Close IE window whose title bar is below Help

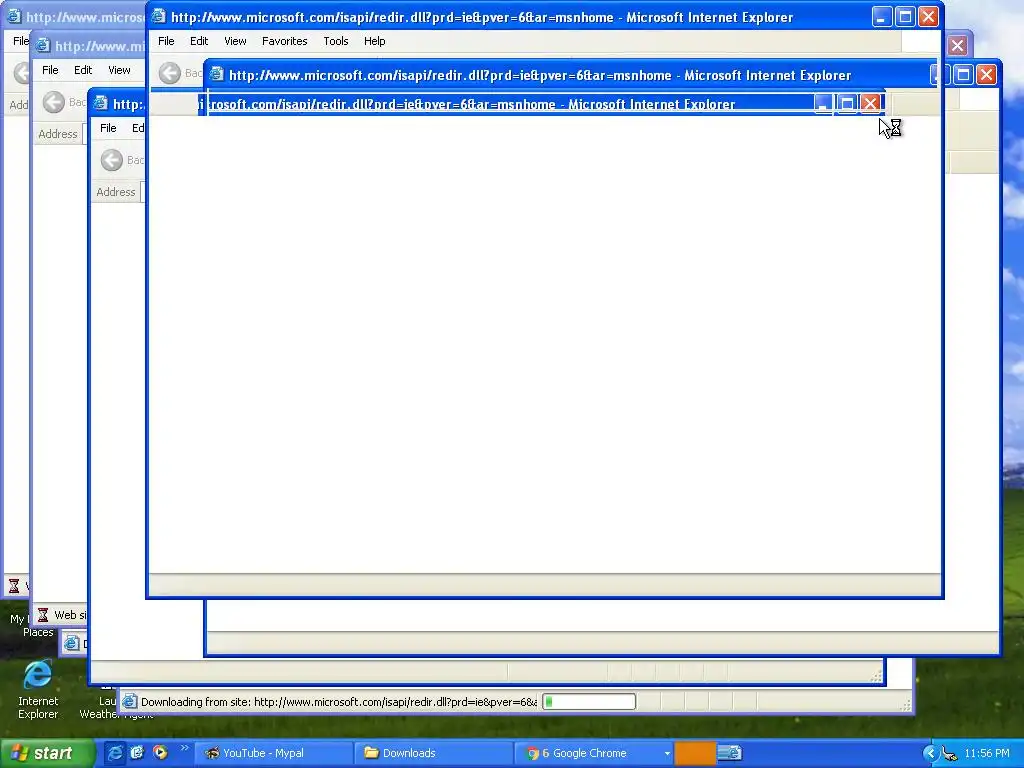point(986,74)
